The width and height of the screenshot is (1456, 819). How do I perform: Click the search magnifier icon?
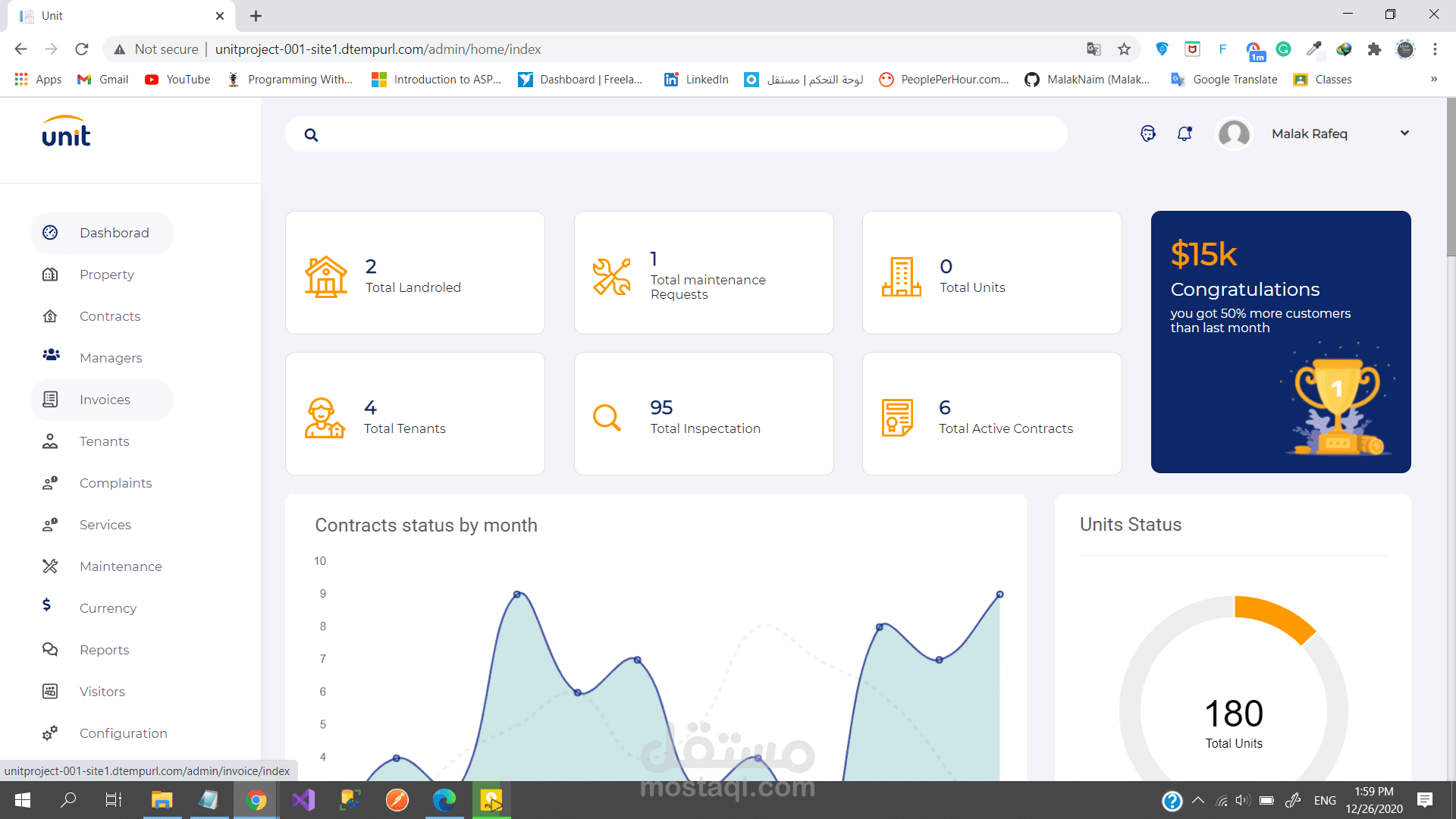tap(311, 135)
